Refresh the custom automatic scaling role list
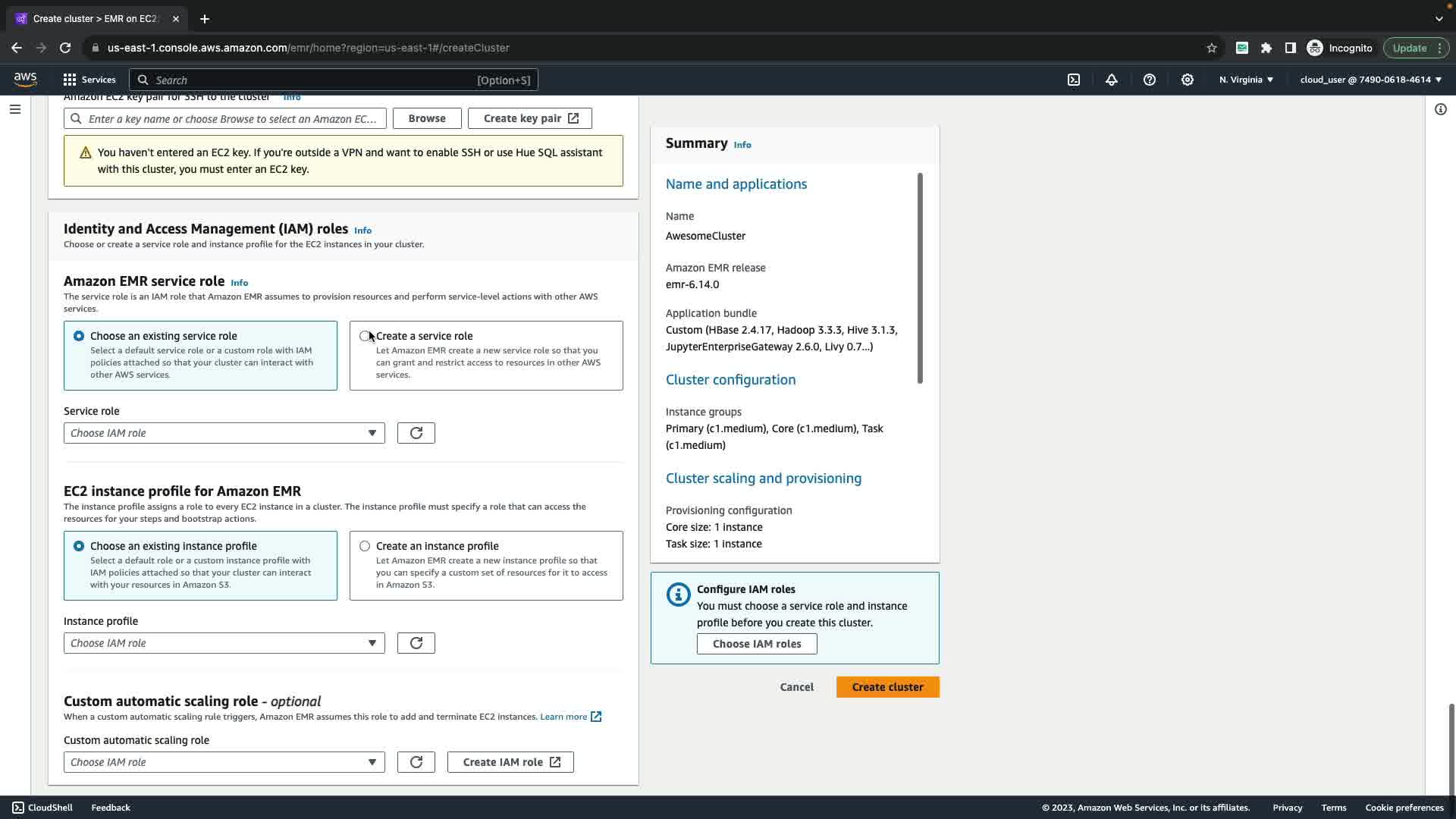 point(416,762)
